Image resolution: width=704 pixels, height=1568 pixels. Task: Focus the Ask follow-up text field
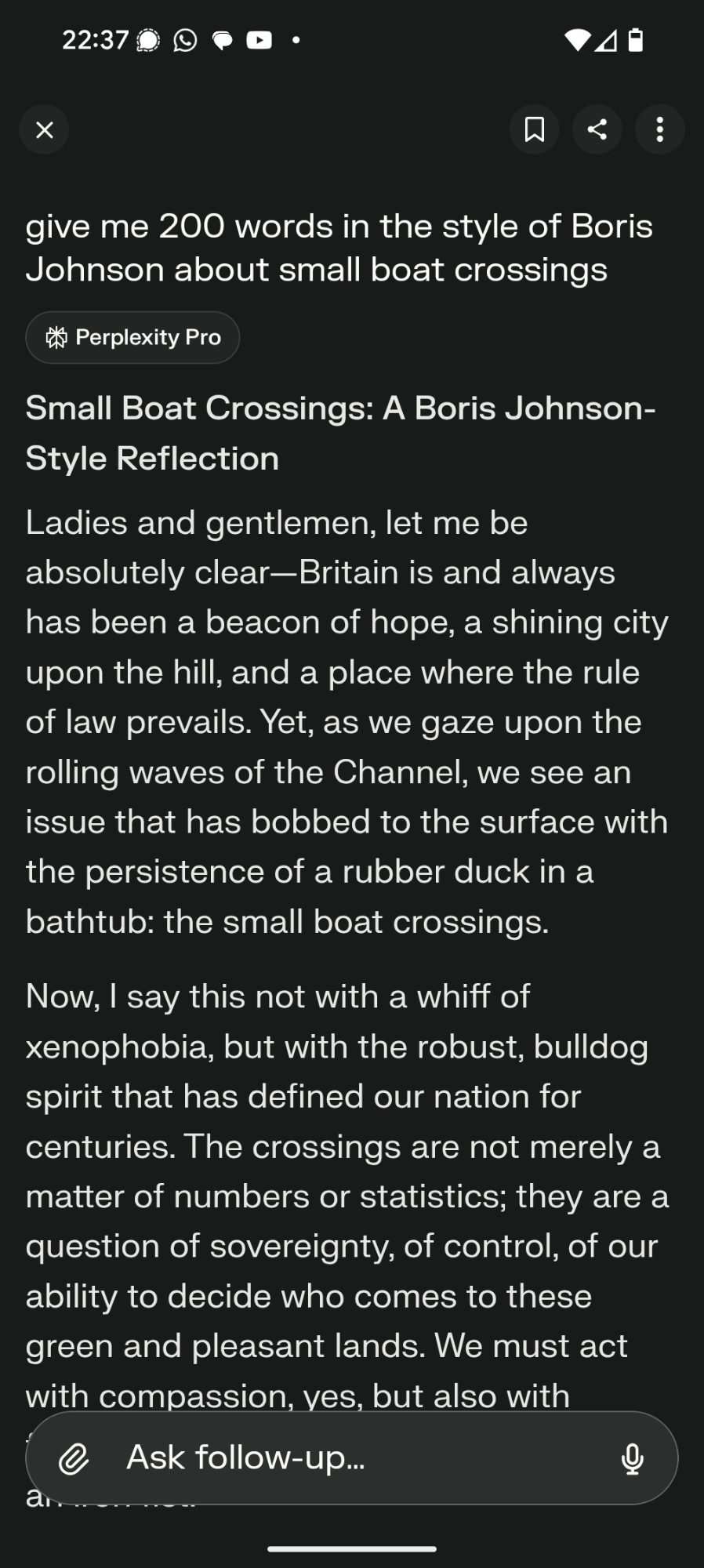[x=353, y=1457]
